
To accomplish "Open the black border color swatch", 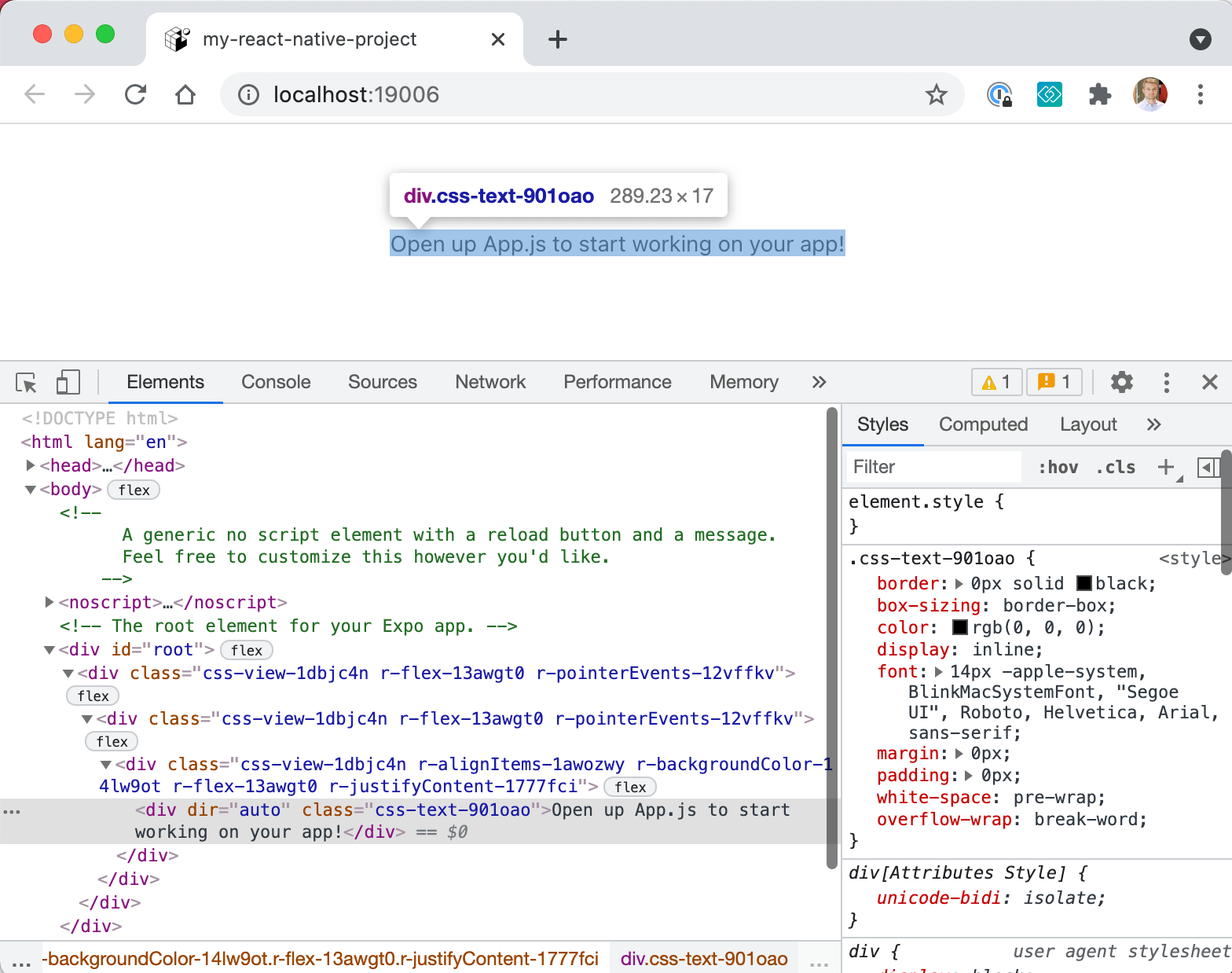I will 1083,583.
